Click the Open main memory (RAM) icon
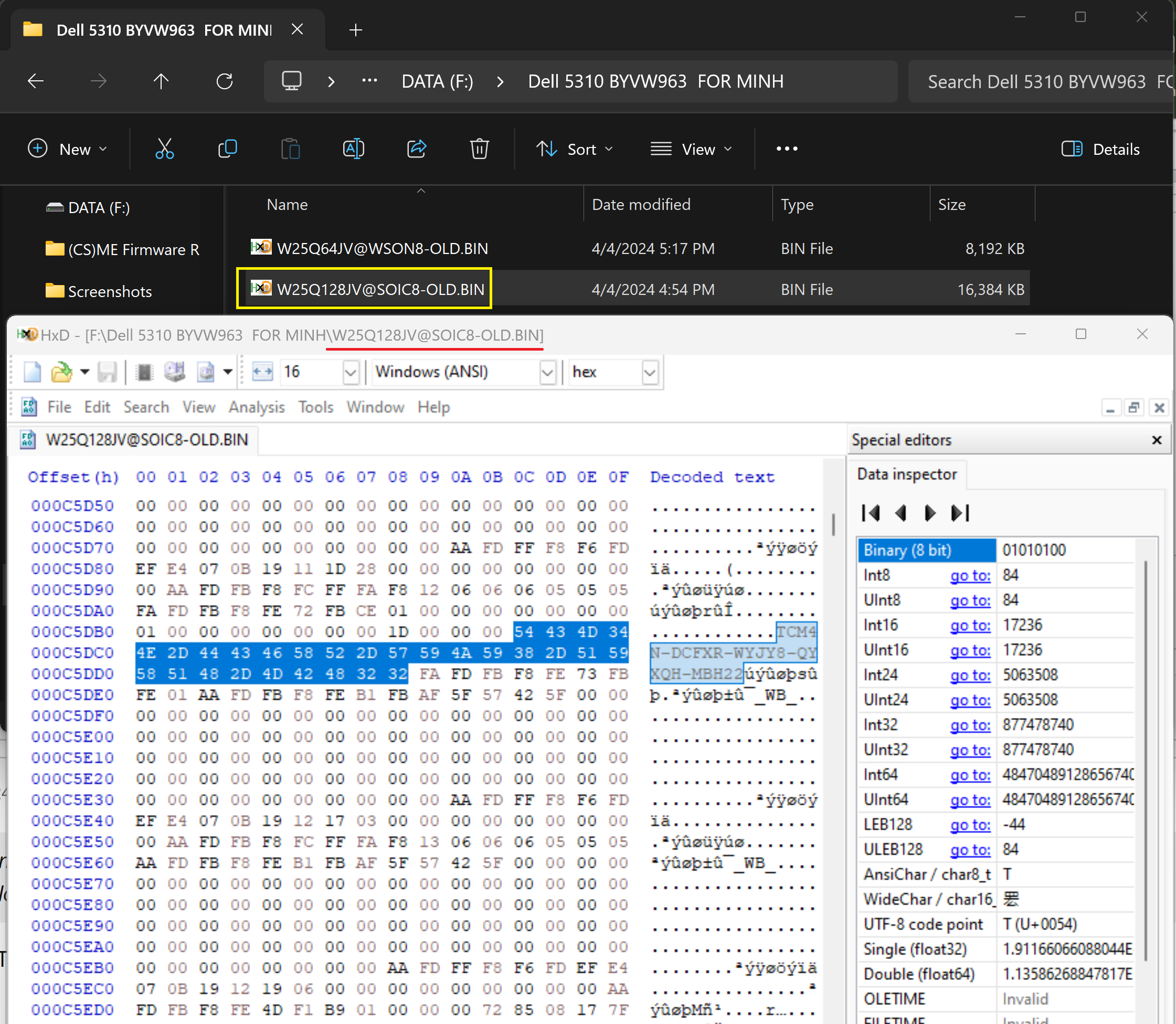Screen dimensions: 1176x1024 [144, 372]
